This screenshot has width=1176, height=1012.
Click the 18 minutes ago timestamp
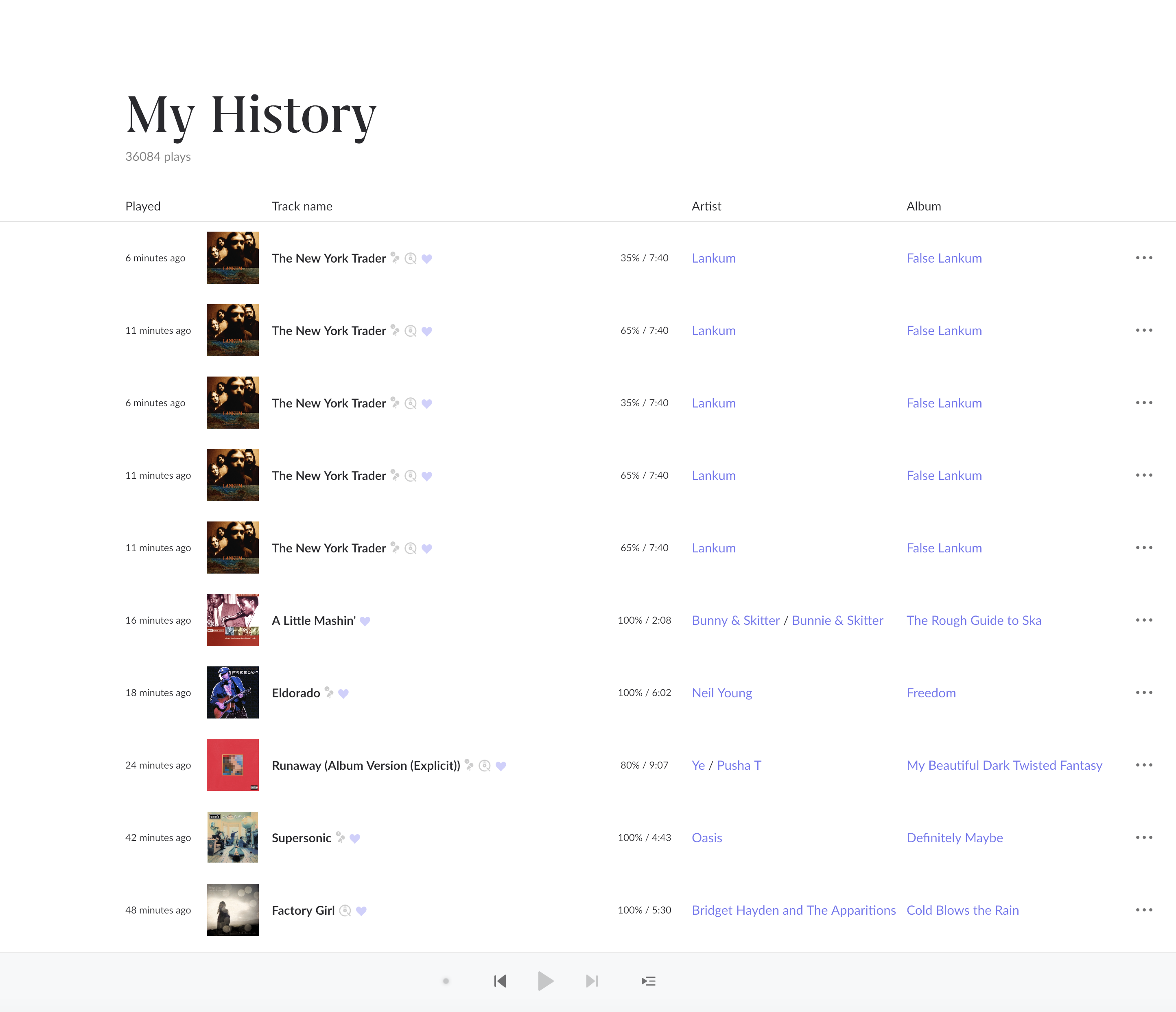pyautogui.click(x=158, y=693)
